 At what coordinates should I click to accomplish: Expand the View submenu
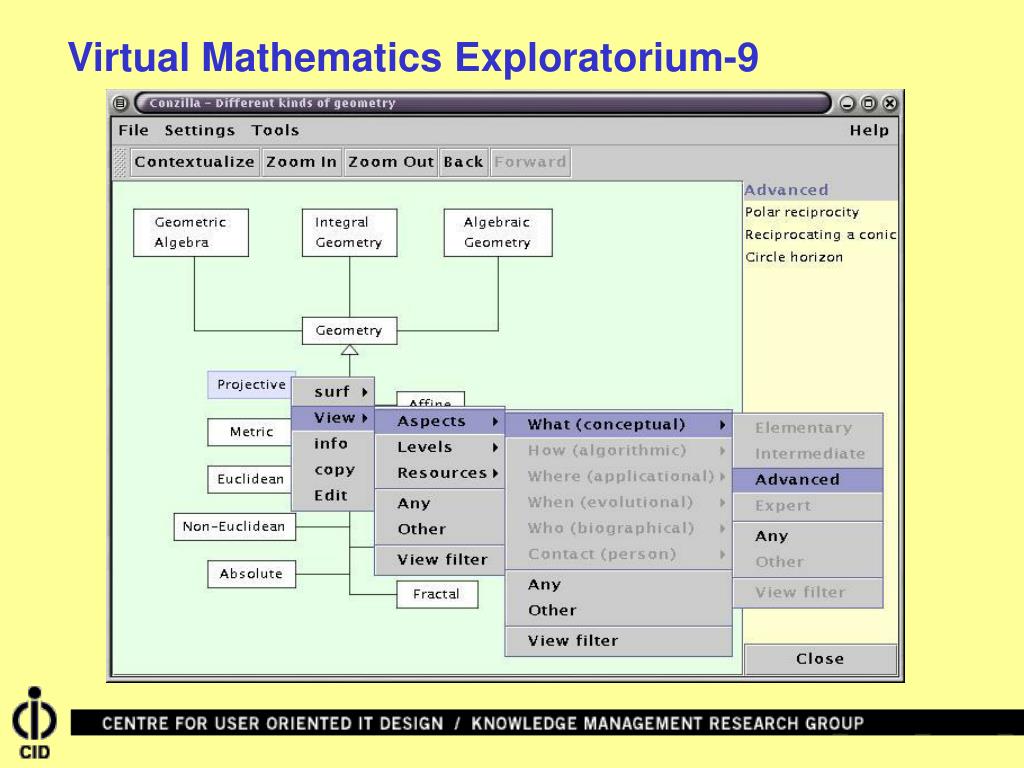tap(333, 418)
